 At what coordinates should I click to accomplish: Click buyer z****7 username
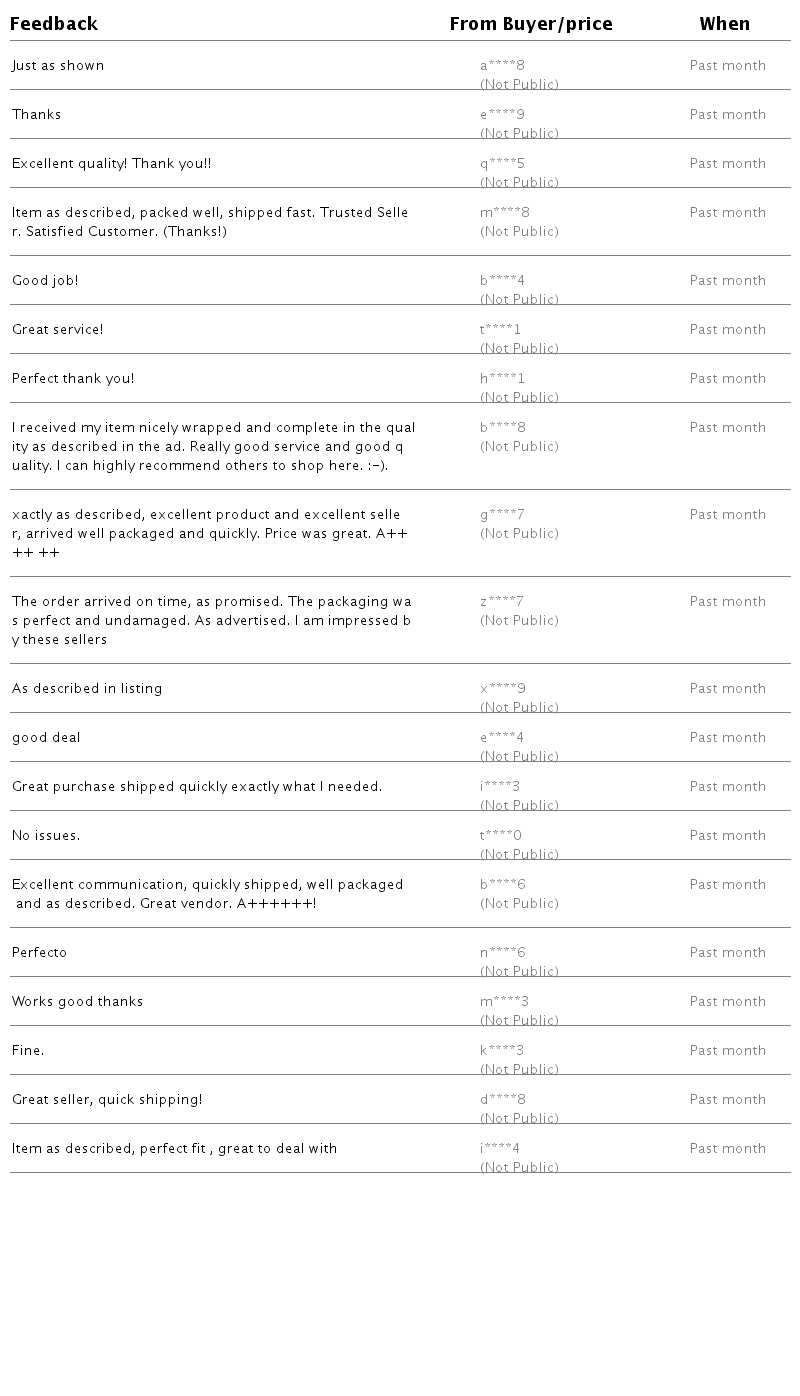pos(502,602)
